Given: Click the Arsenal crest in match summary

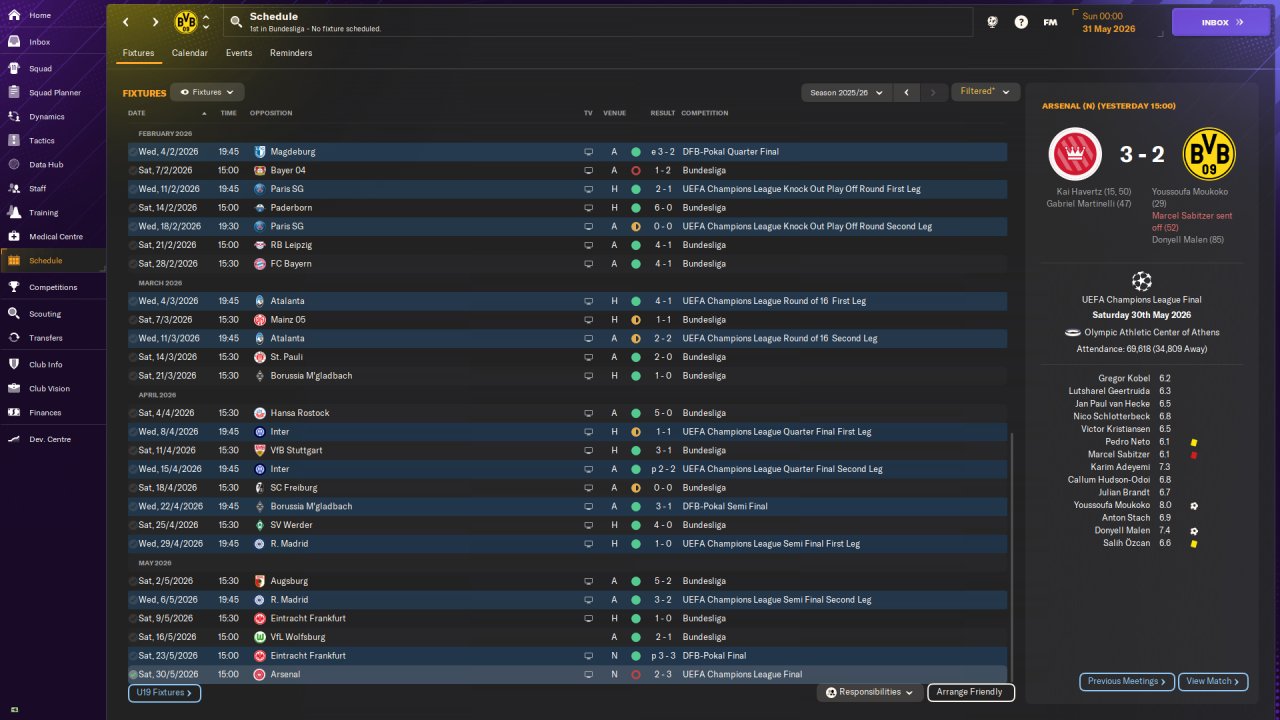Looking at the screenshot, I should point(1075,154).
